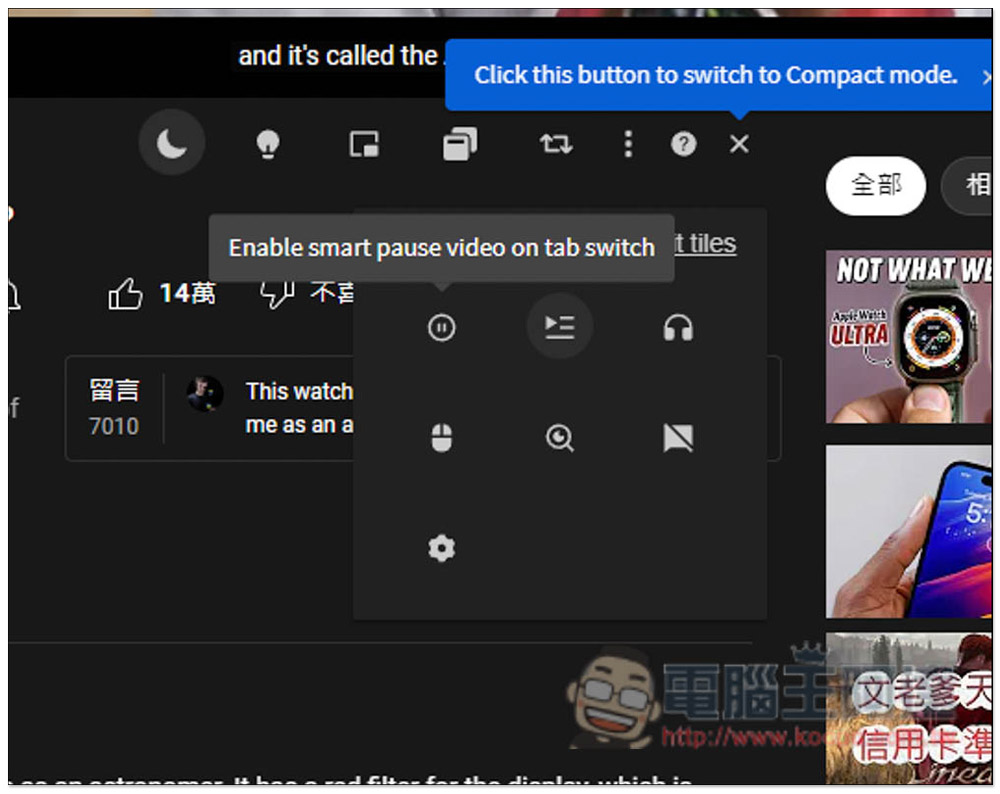Toggle night mode moon icon
Screen dimensions: 1000x794
pyautogui.click(x=172, y=142)
